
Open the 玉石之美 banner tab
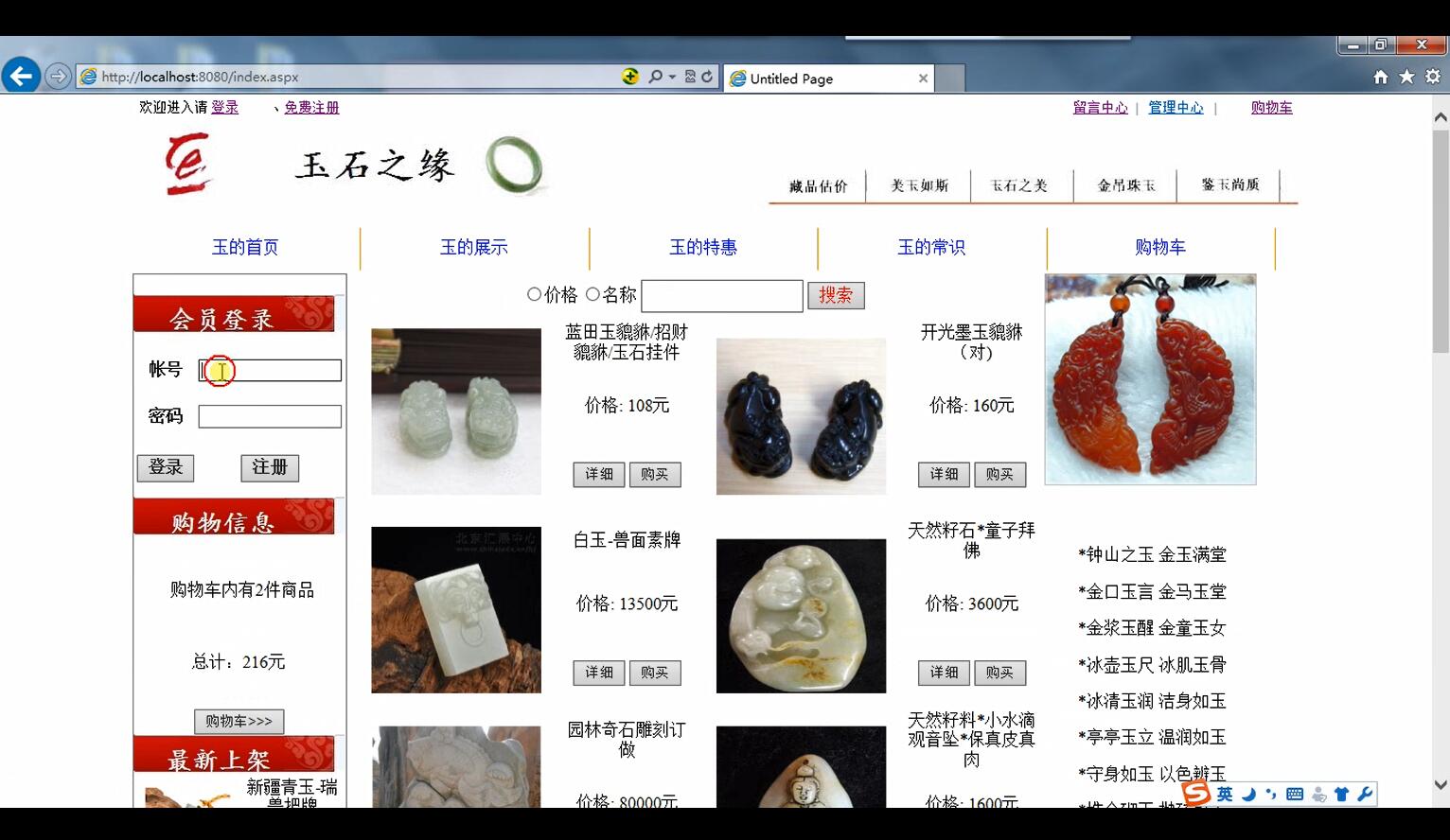tap(1019, 185)
